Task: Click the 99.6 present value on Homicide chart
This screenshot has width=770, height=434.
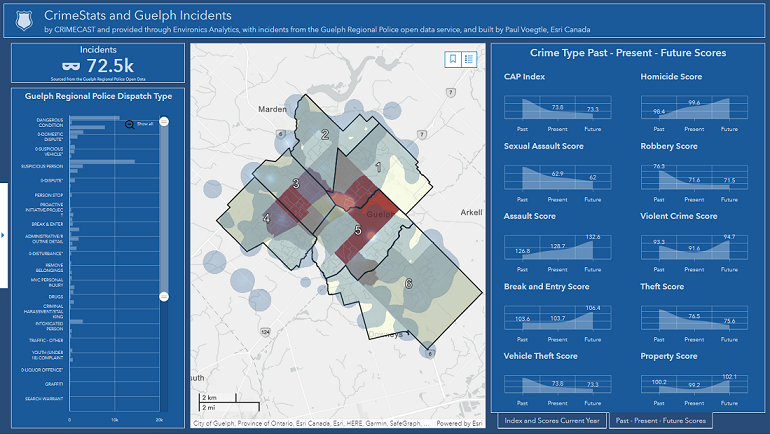Action: coord(694,103)
